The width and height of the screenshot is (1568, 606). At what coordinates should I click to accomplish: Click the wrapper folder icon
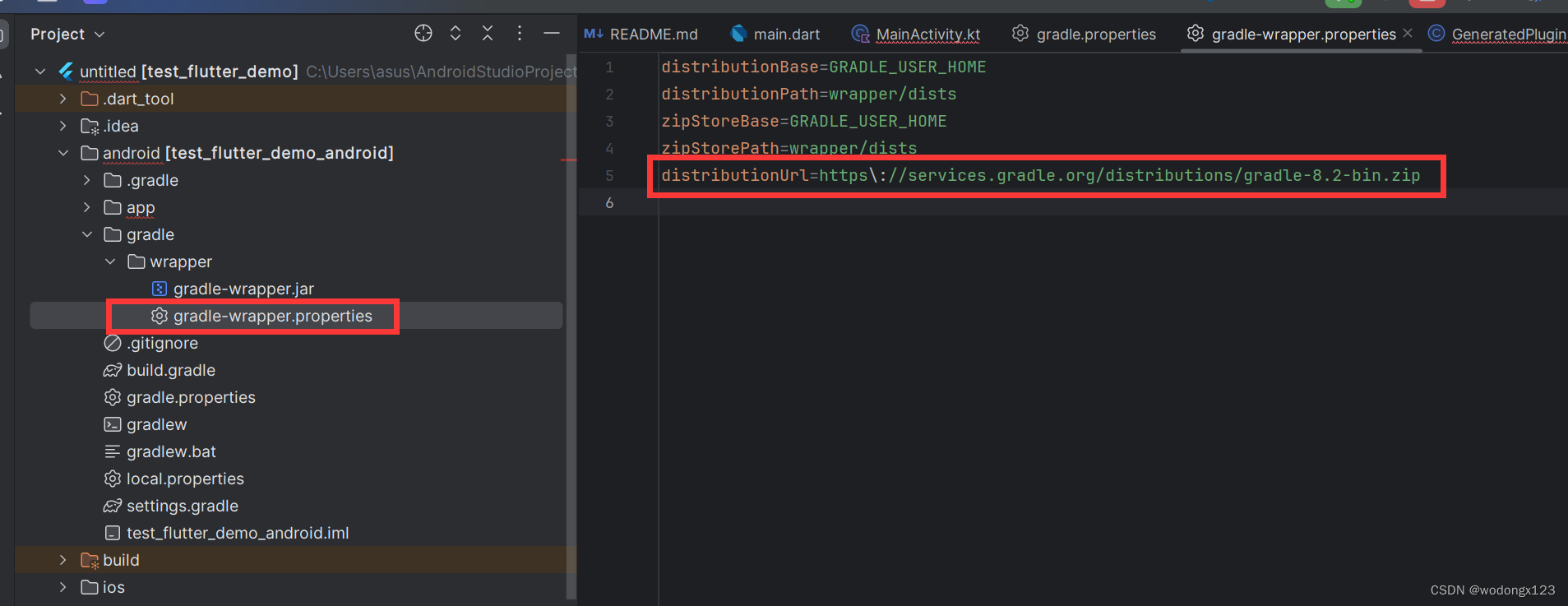pyautogui.click(x=136, y=261)
